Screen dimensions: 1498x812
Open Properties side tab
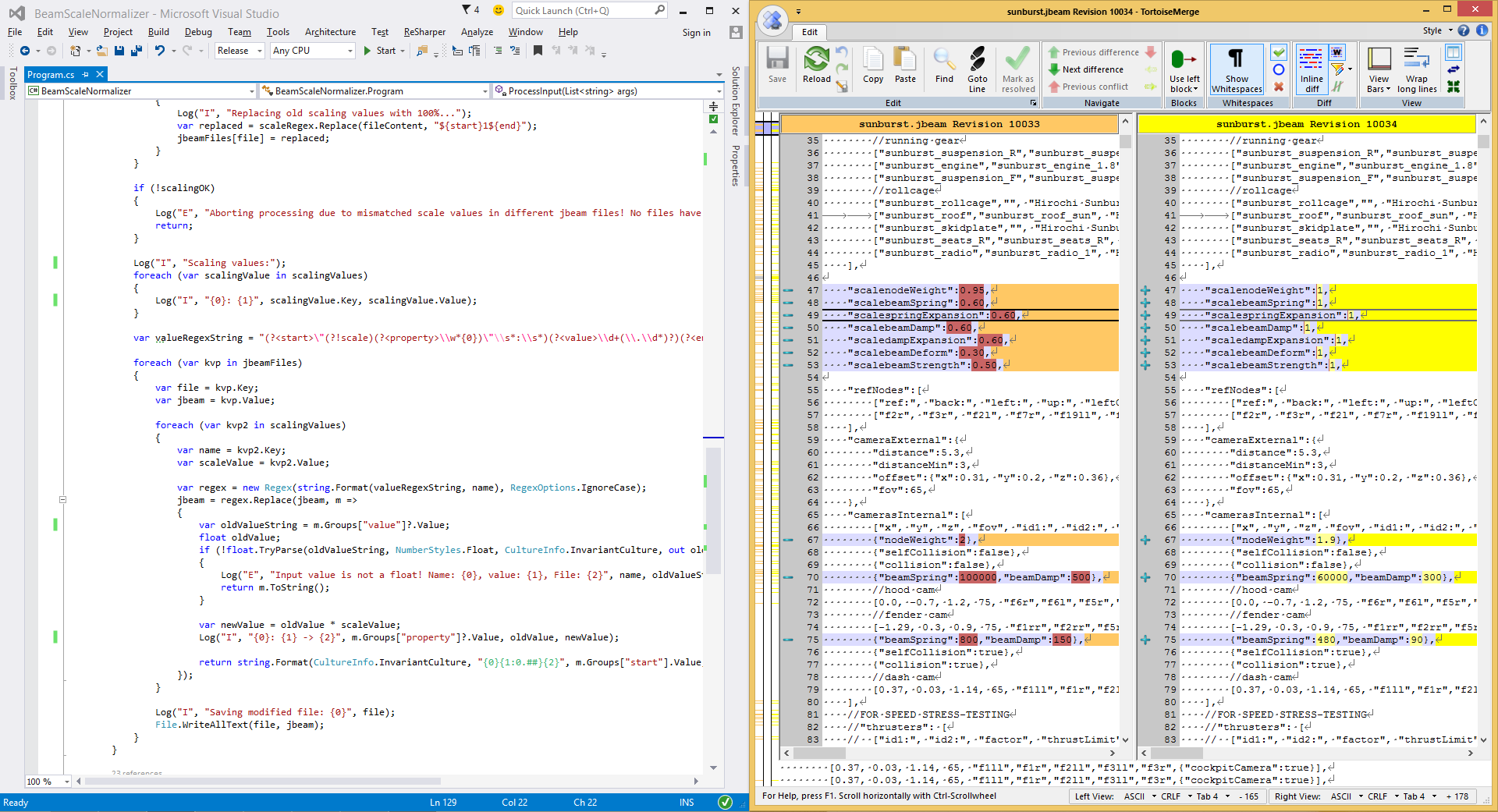pyautogui.click(x=735, y=166)
